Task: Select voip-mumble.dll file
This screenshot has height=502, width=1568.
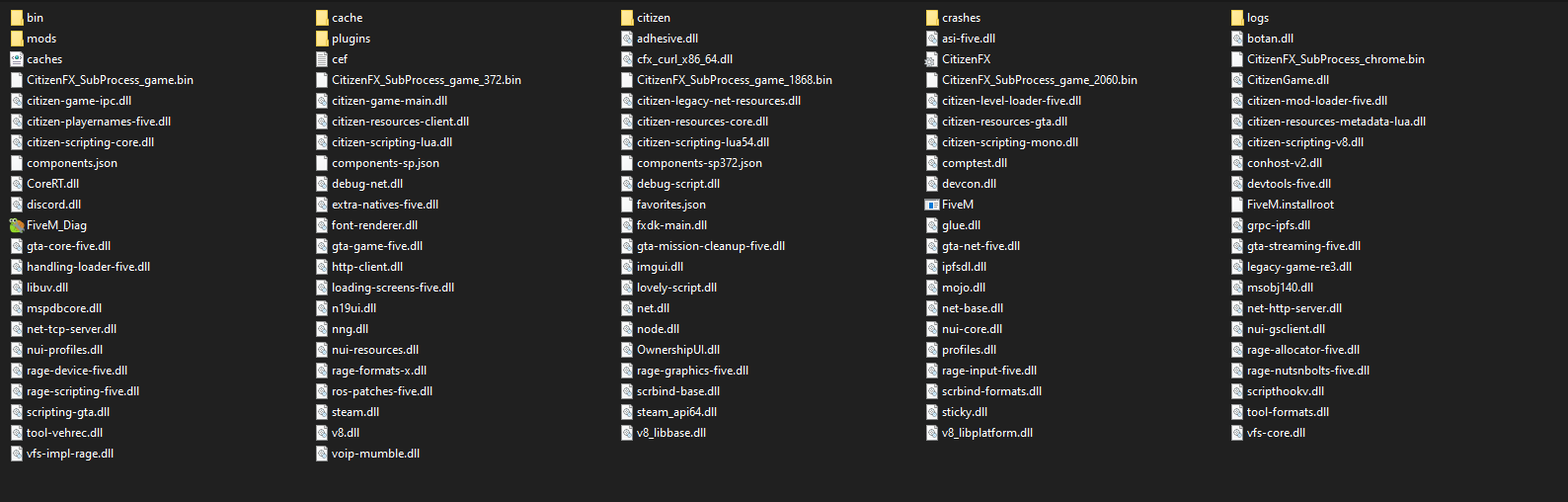Action: point(367,454)
